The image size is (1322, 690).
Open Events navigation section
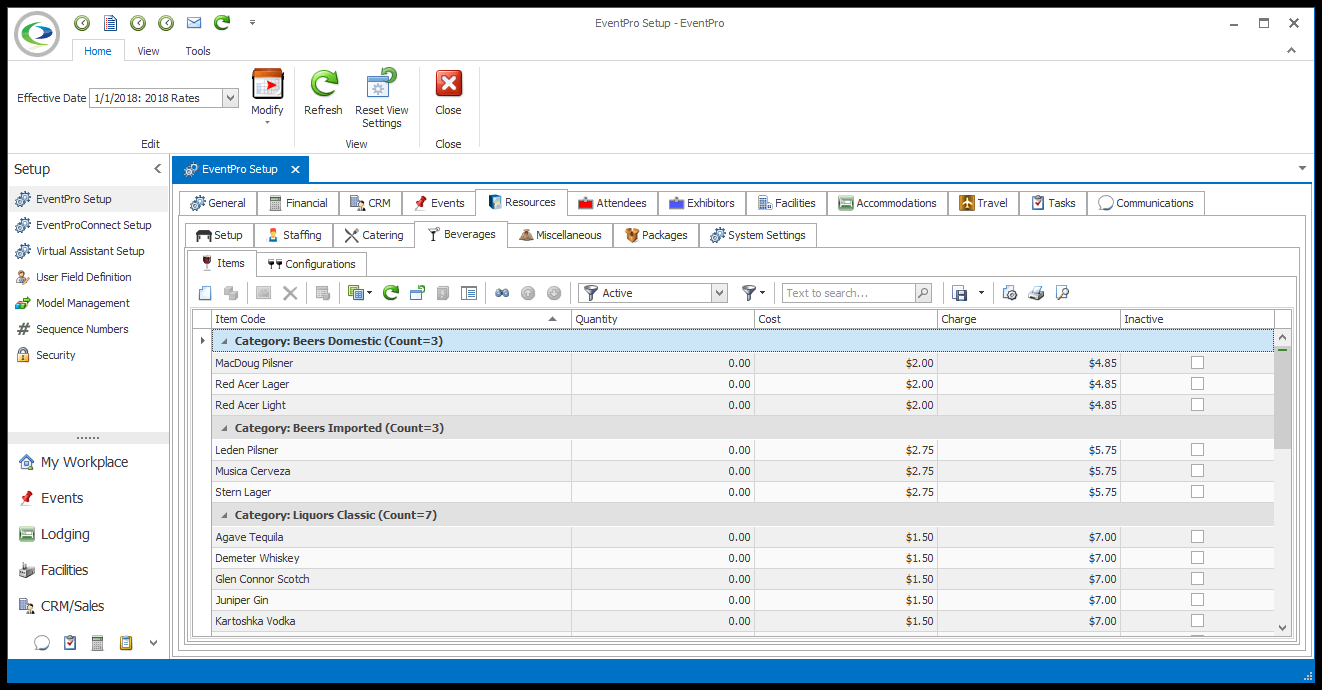point(62,498)
